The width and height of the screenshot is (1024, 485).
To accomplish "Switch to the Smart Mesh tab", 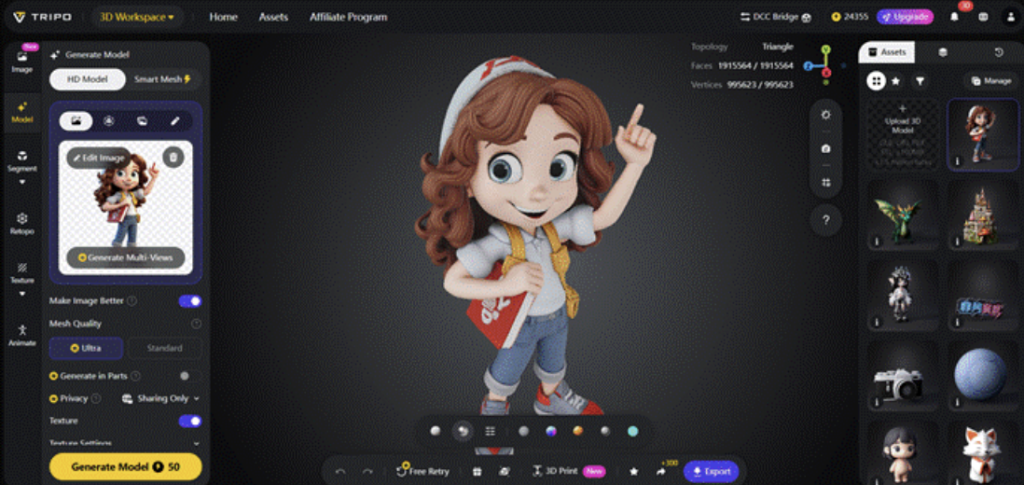I will pos(162,79).
